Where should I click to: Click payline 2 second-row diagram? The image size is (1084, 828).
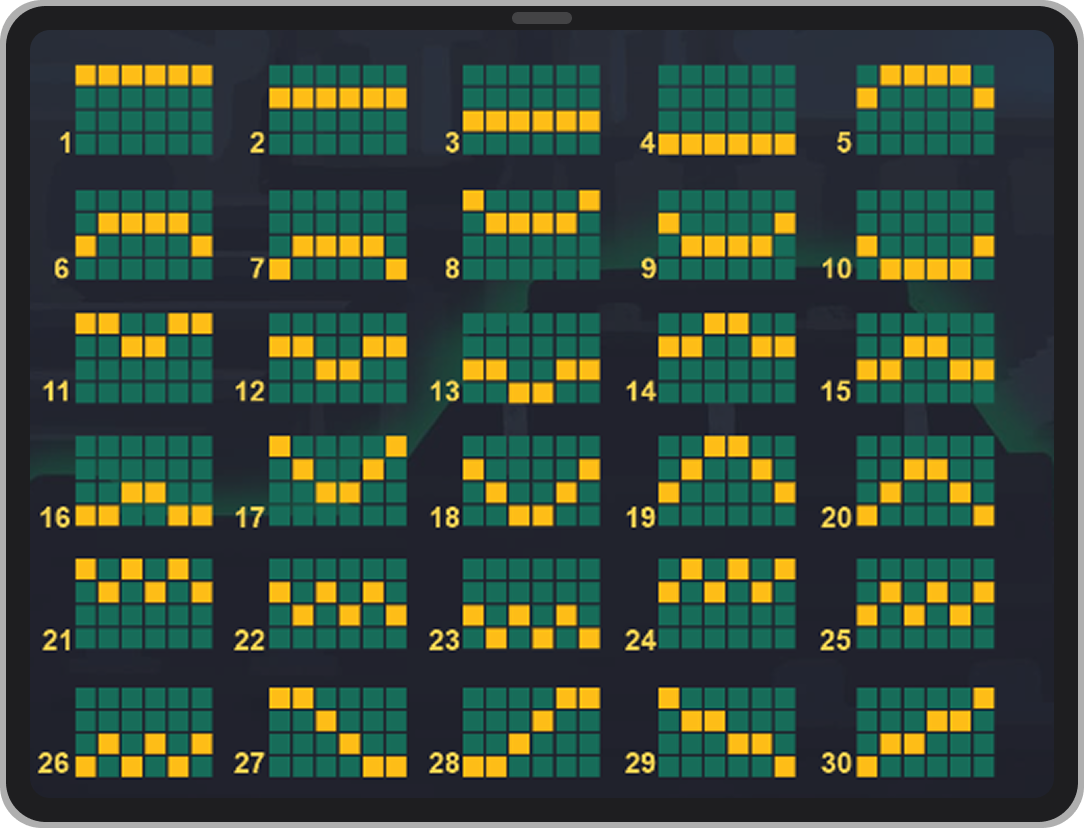pyautogui.click(x=338, y=110)
